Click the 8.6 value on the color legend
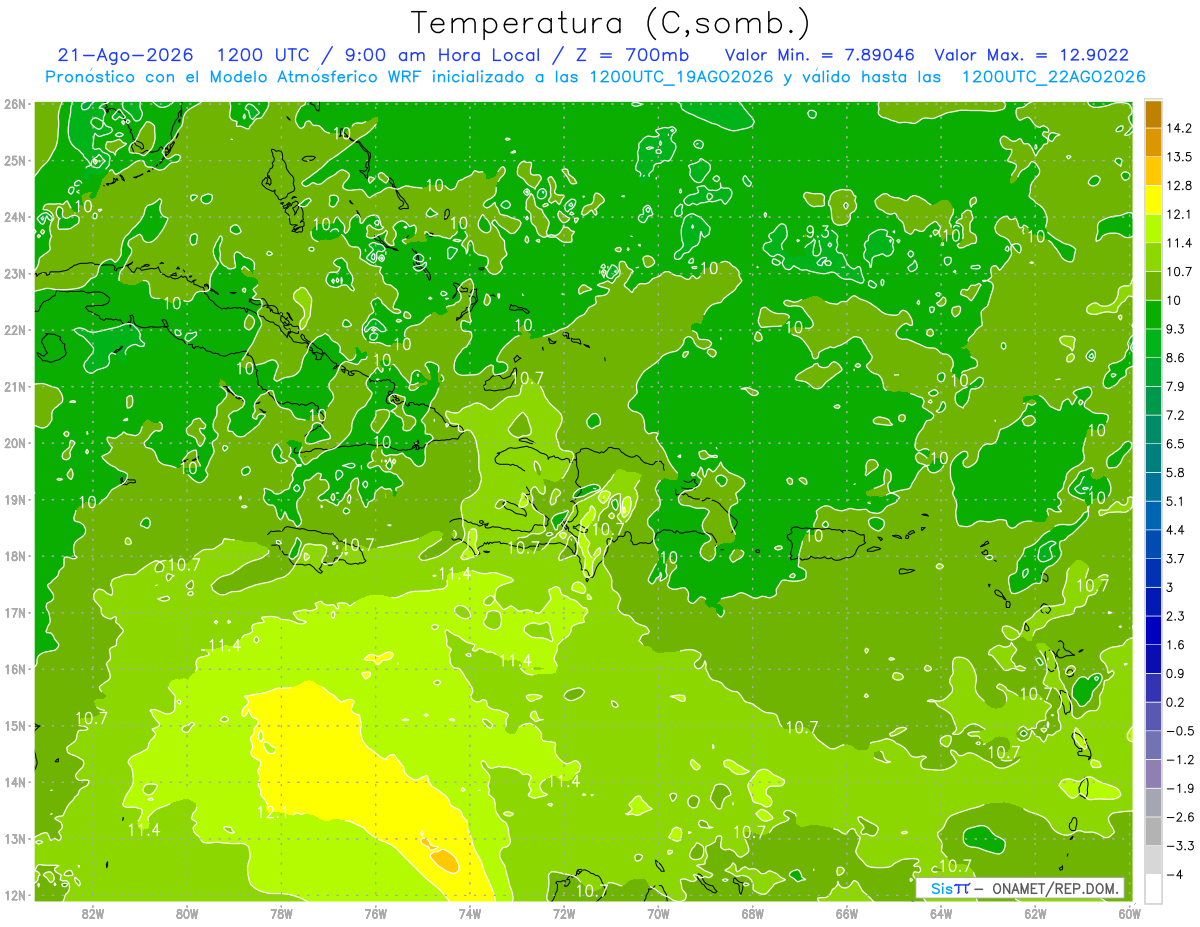Screen dimensions: 1200x927 pos(1176,358)
